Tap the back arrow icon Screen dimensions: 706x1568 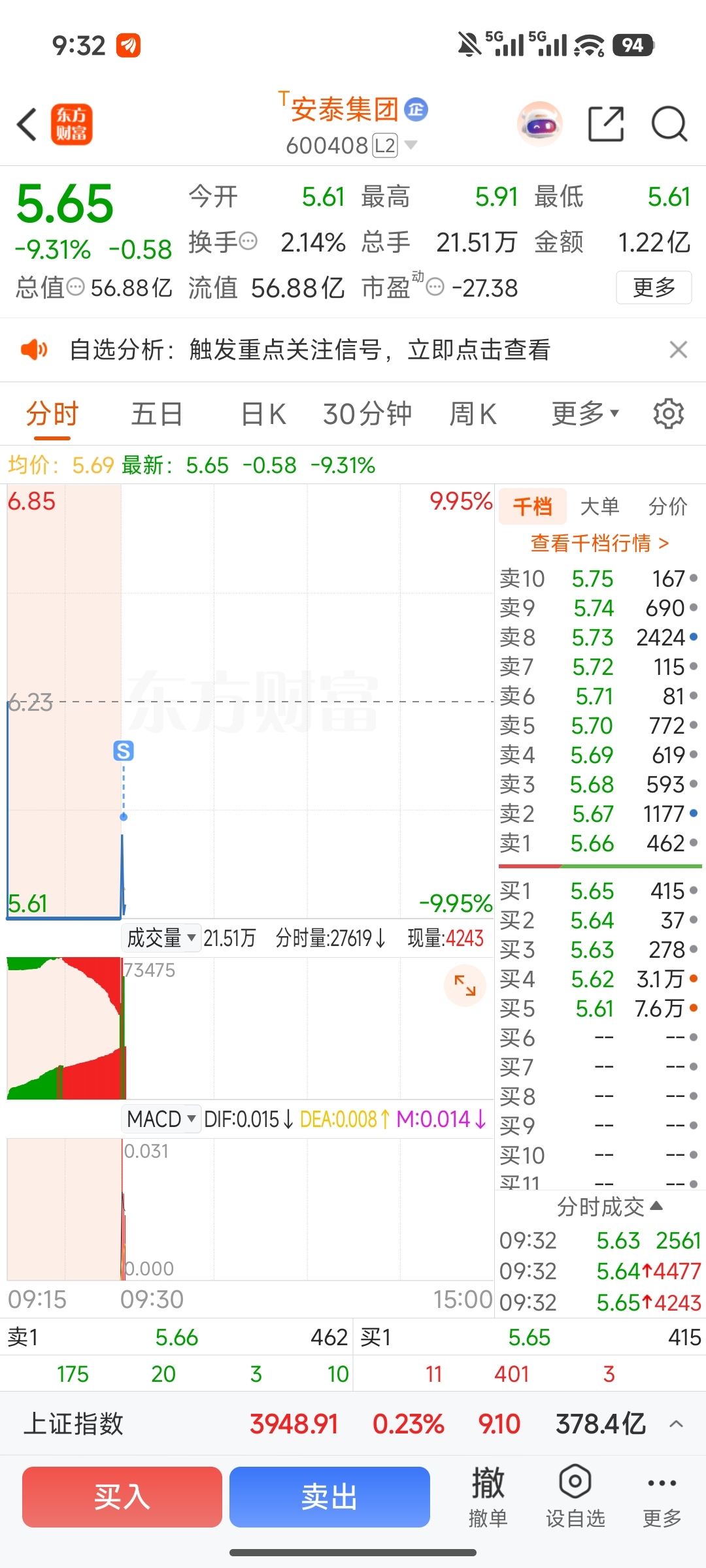(x=27, y=124)
